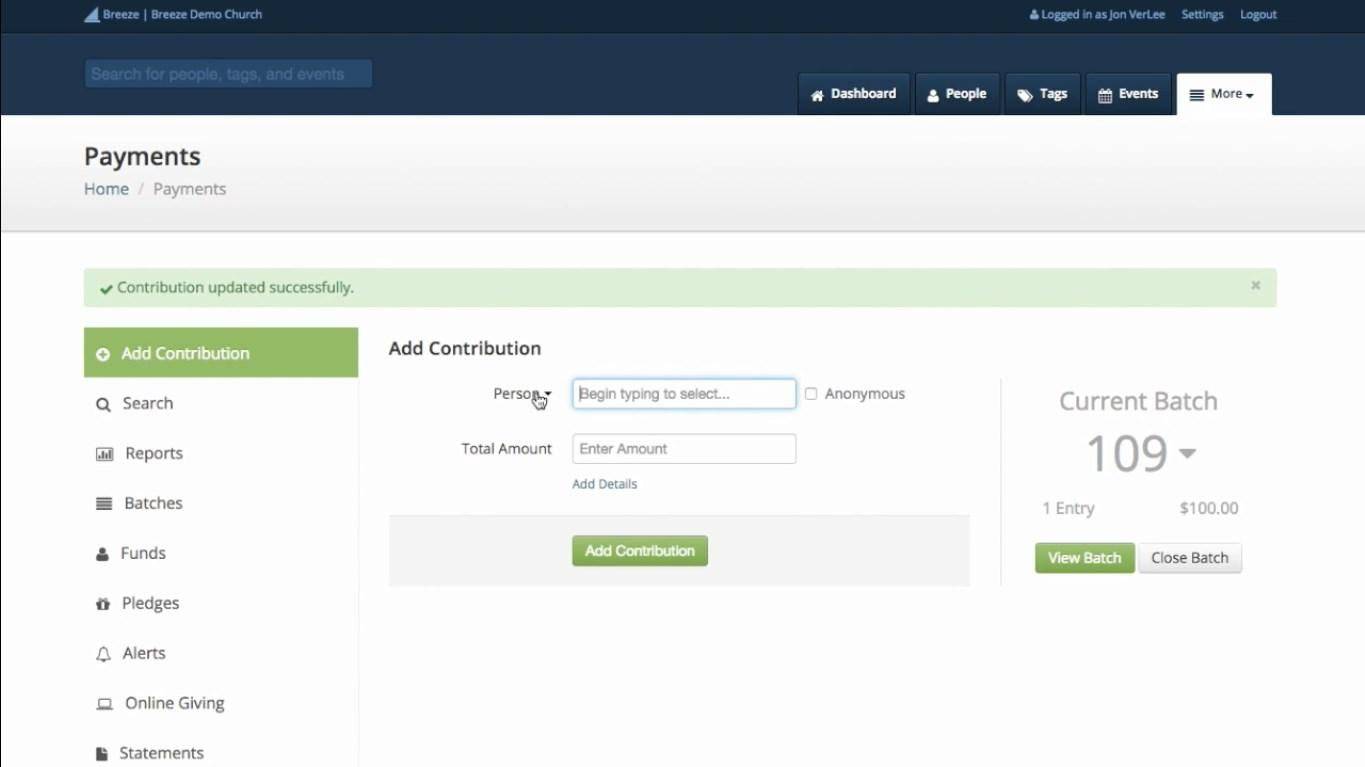
Task: Click the Alerts bell icon
Action: coord(103,654)
